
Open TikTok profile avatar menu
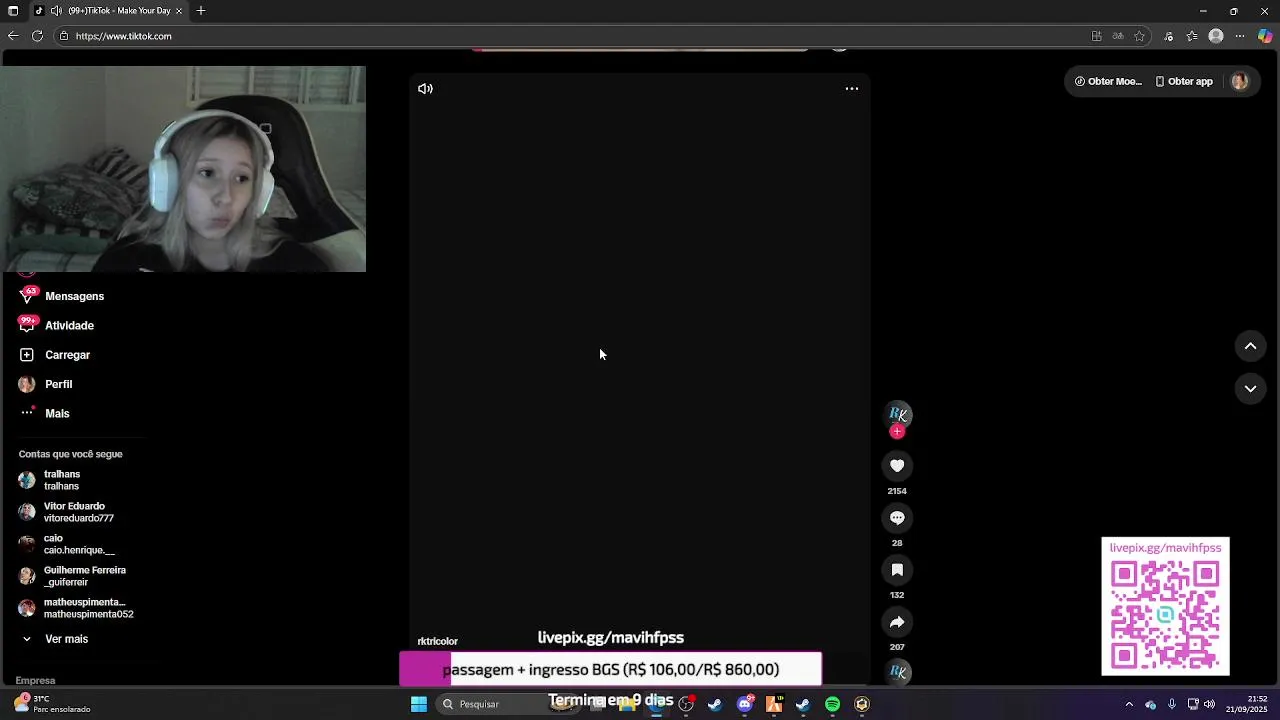point(1240,82)
